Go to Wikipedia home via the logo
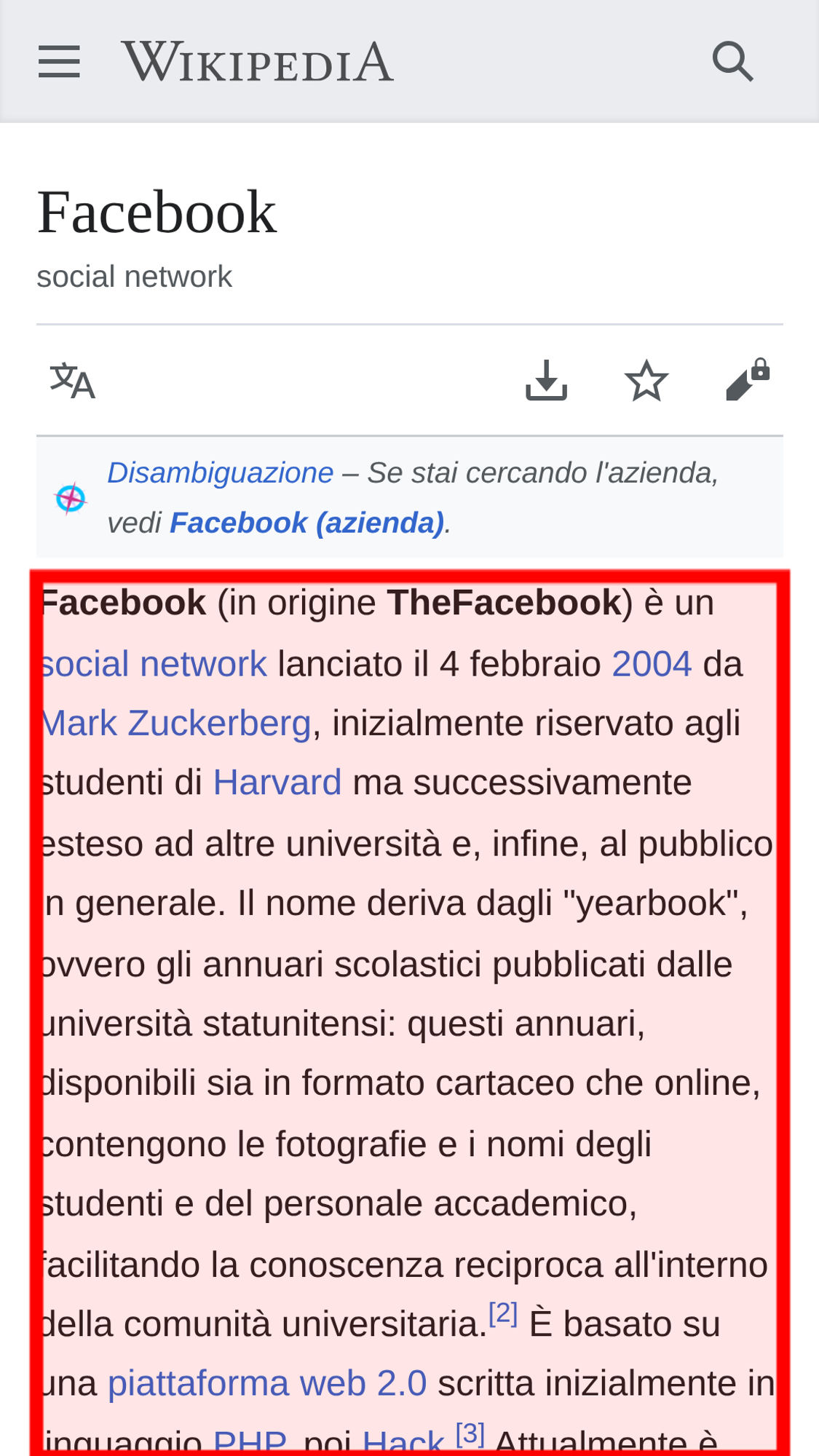Image resolution: width=819 pixels, height=1456 pixels. pos(258,62)
